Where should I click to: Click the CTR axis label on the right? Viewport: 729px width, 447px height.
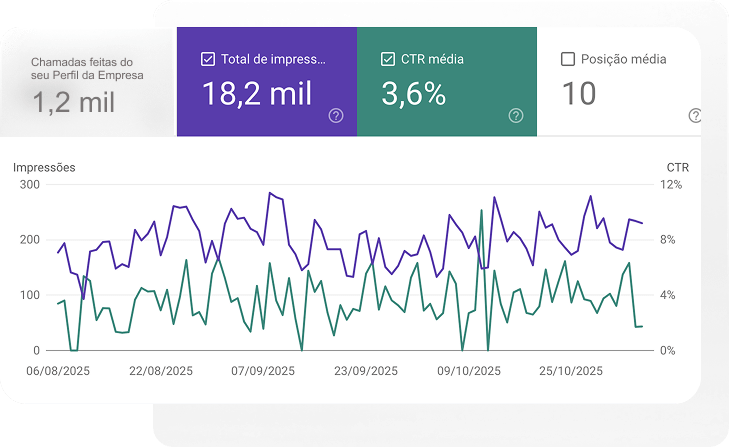click(x=677, y=167)
